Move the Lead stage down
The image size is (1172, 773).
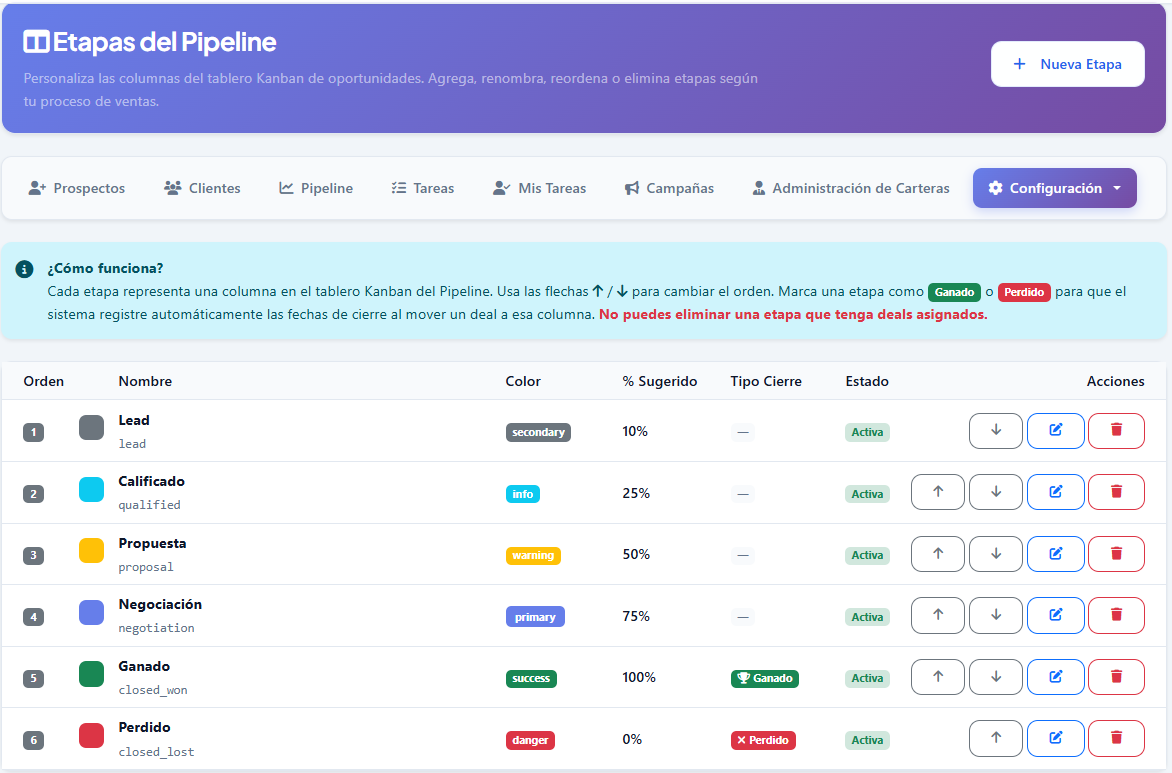coord(996,431)
